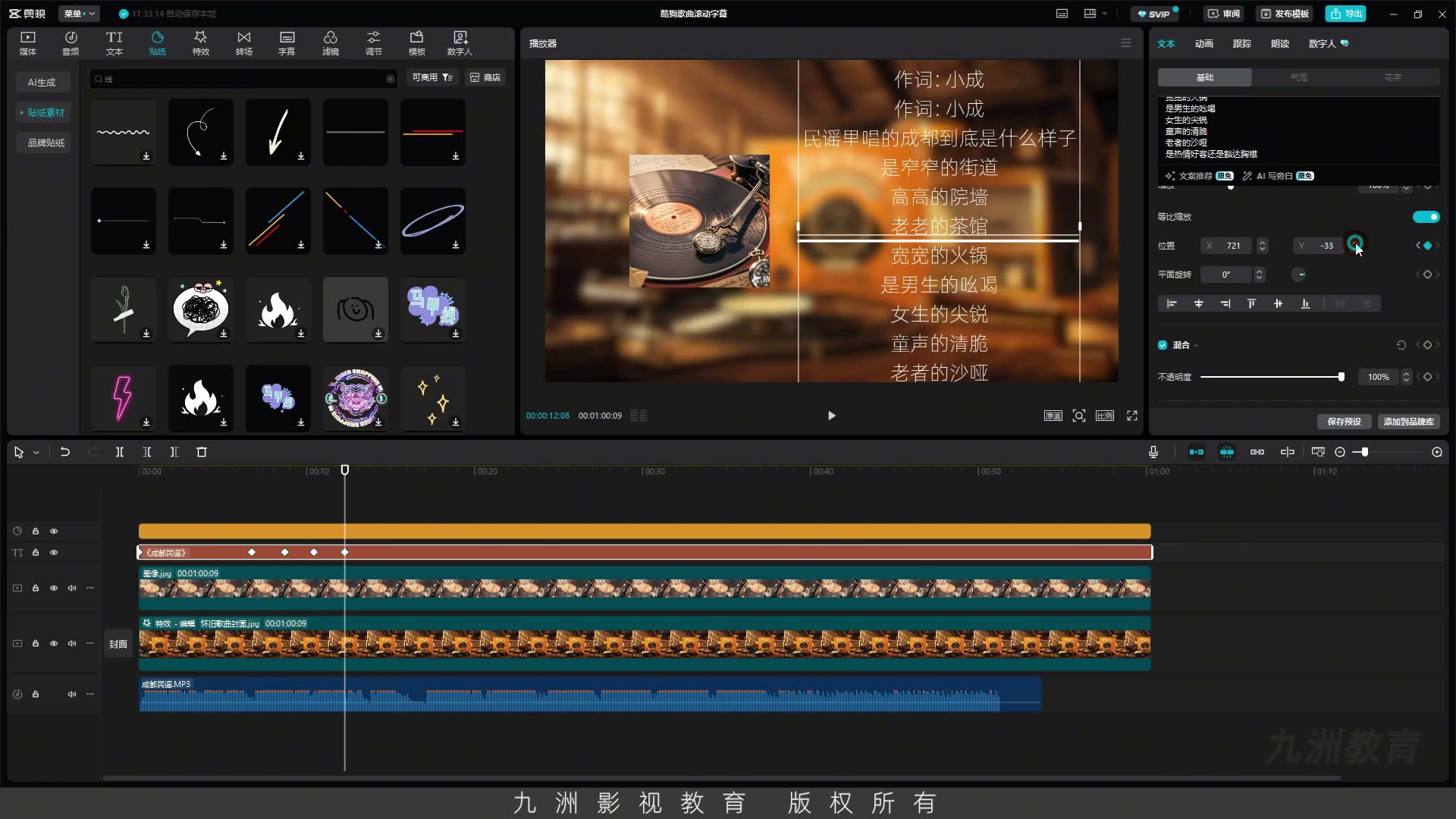Open the 贴纸 sticker panel icon

point(157,43)
